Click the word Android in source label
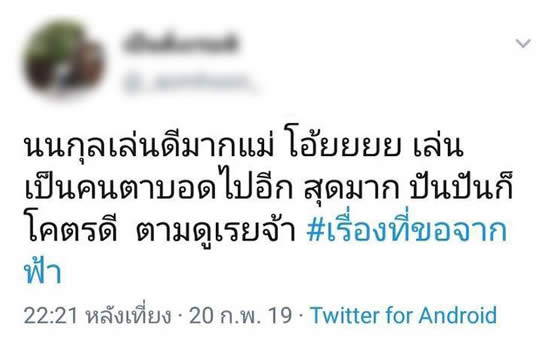The height and width of the screenshot is (360, 555). pos(458,315)
